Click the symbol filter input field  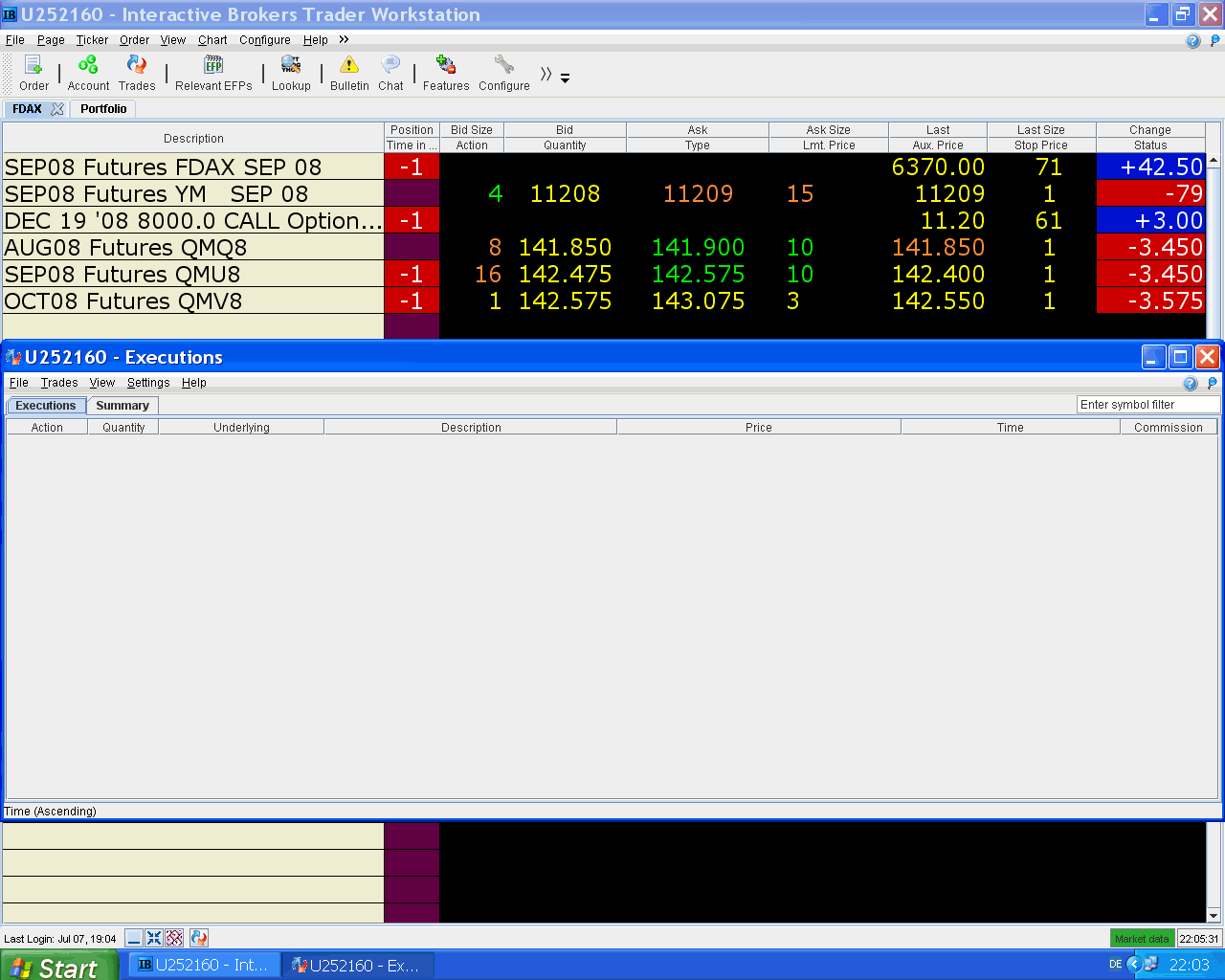click(x=1148, y=405)
